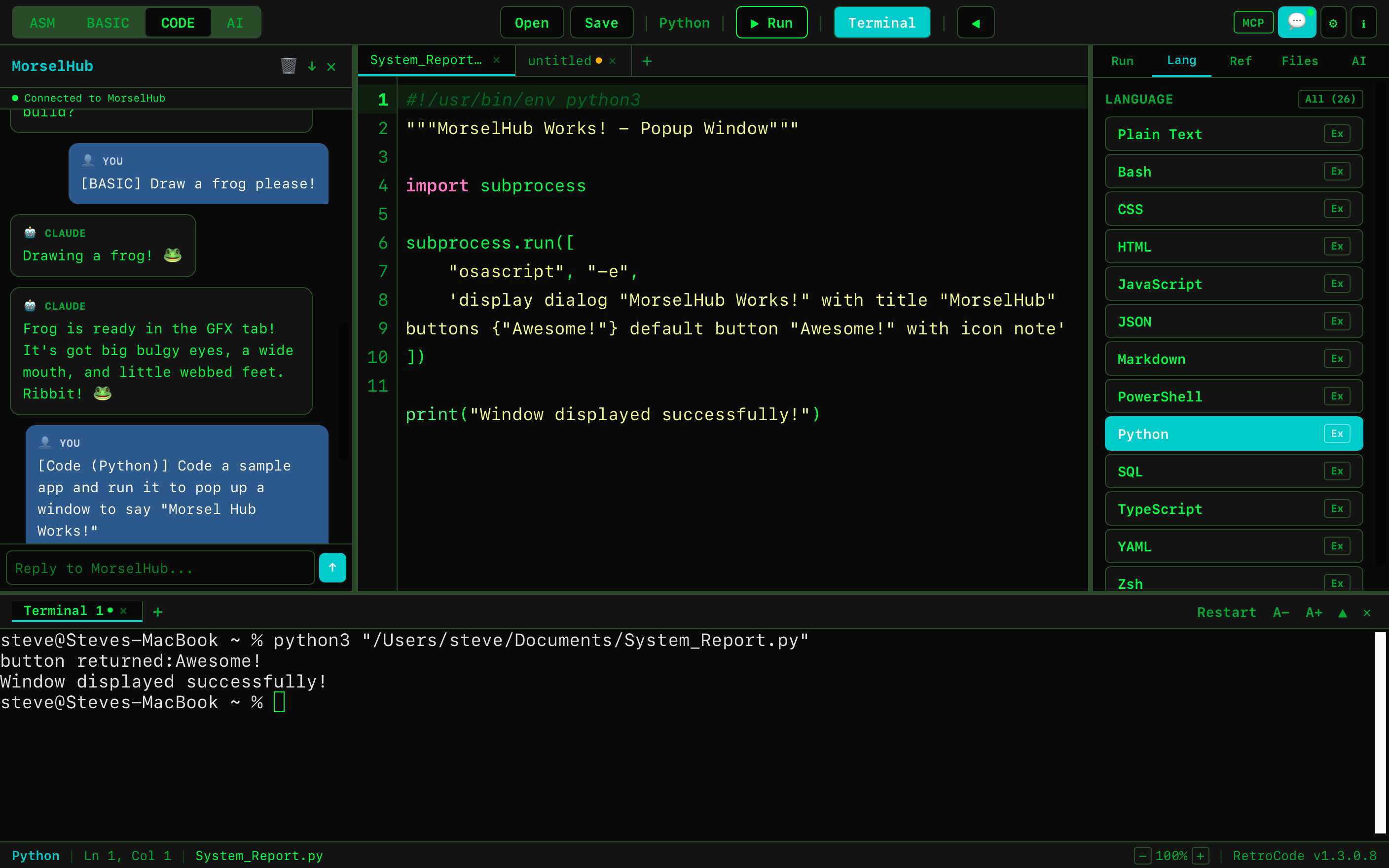Viewport: 1389px width, 868px height.
Task: Show all 26 languages with All (26)
Action: (x=1330, y=99)
